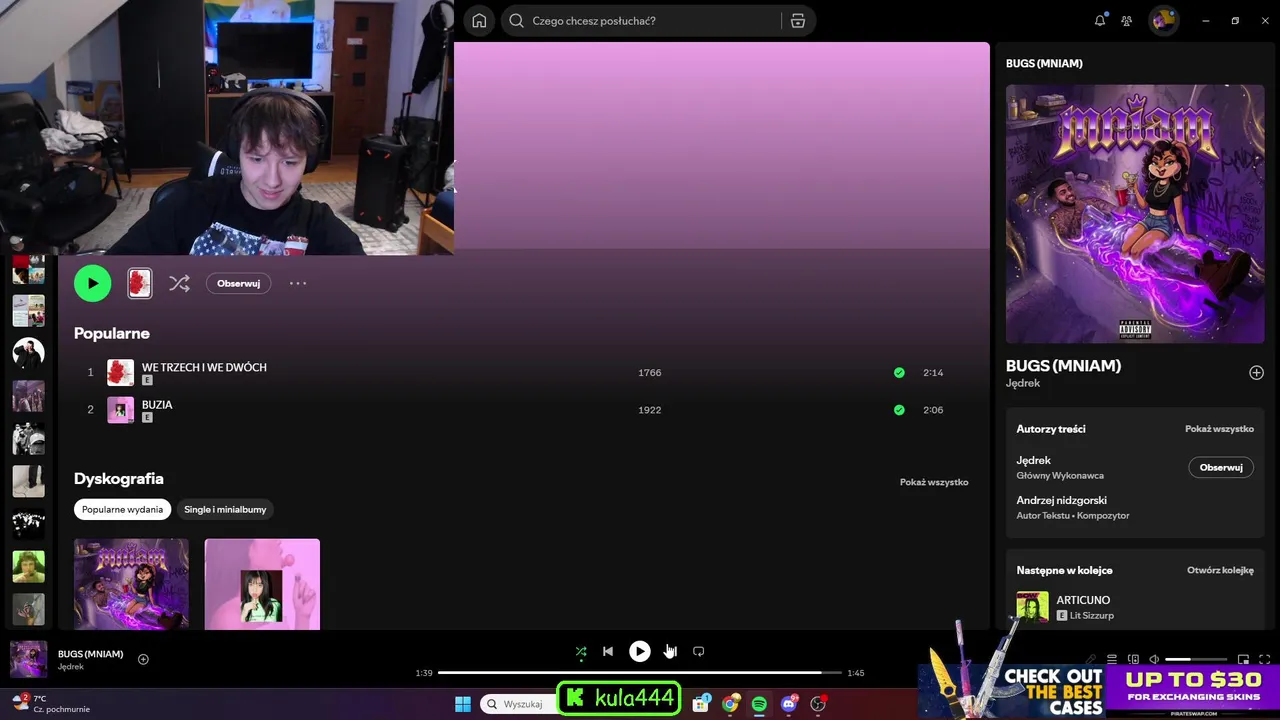This screenshot has width=1280, height=720.
Task: Toggle shuffle in the player bar
Action: click(x=581, y=651)
